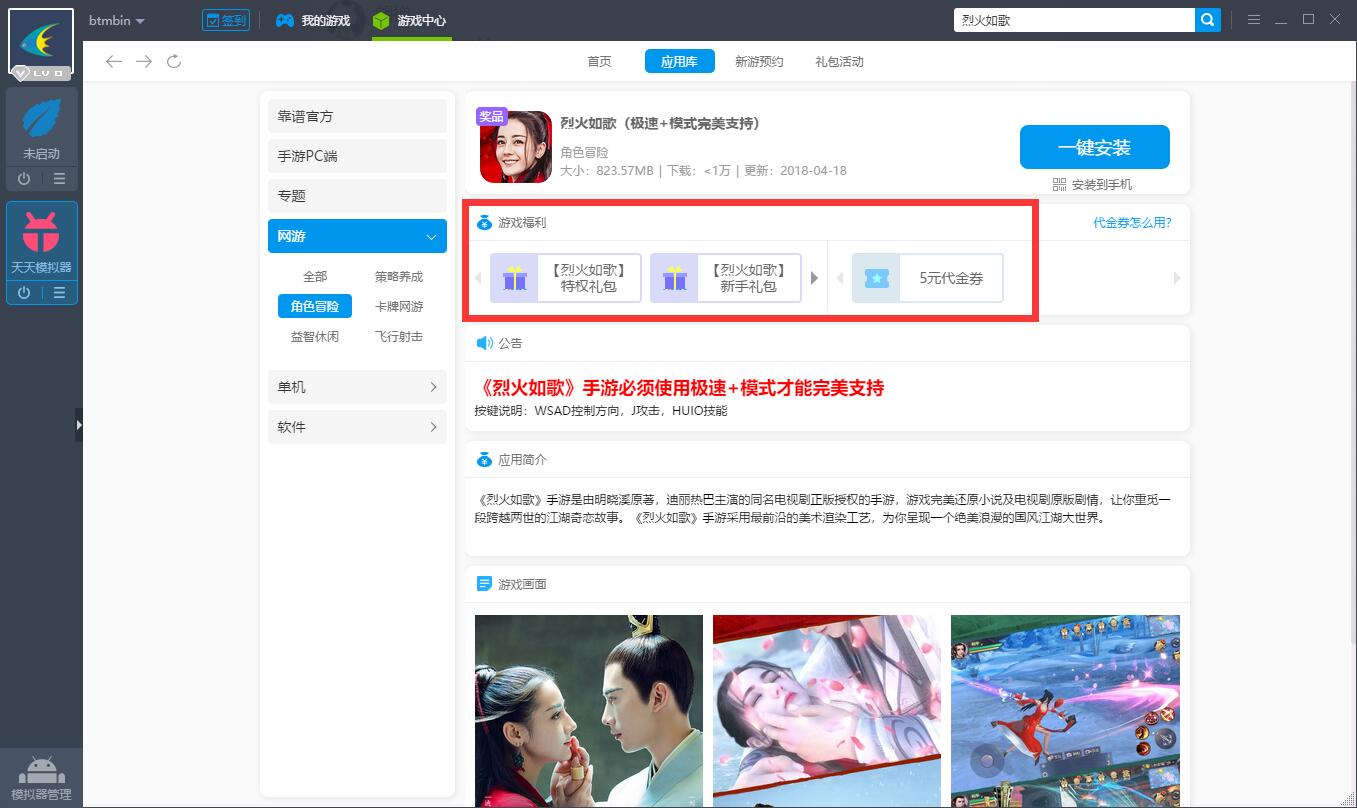The width and height of the screenshot is (1357, 808).
Task: Click the 奖品 badge on game icon
Action: pyautogui.click(x=491, y=116)
